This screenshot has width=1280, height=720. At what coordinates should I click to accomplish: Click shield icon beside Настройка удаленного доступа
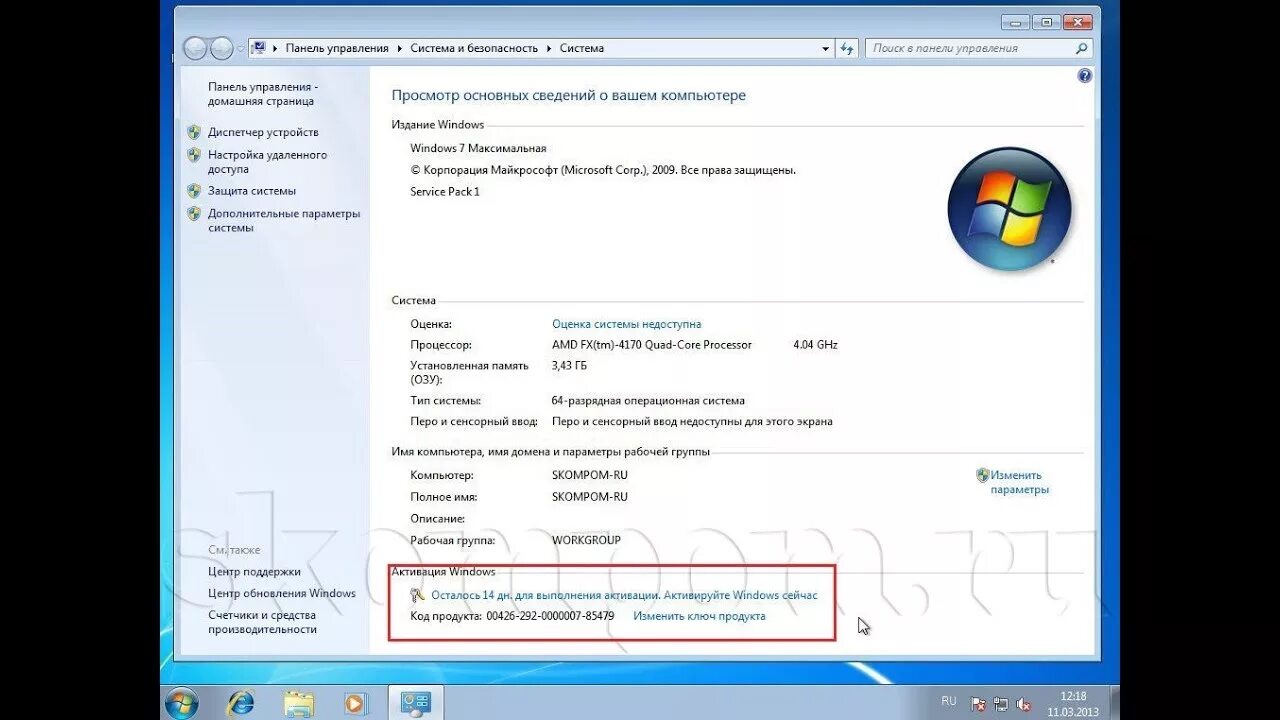(194, 155)
